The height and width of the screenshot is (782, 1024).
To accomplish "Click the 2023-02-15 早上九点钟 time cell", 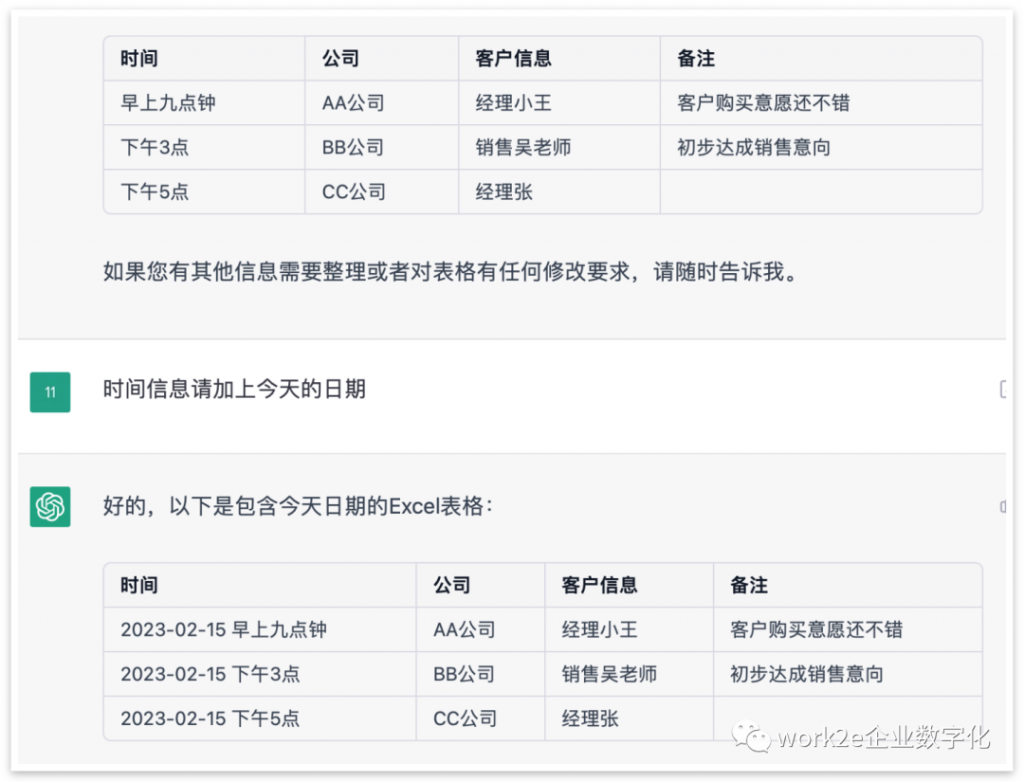I will click(x=224, y=630).
